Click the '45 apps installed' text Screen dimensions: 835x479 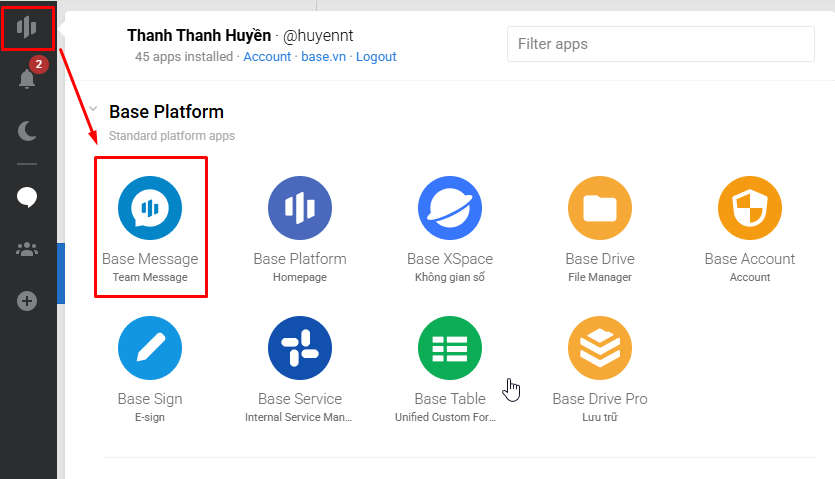(184, 56)
